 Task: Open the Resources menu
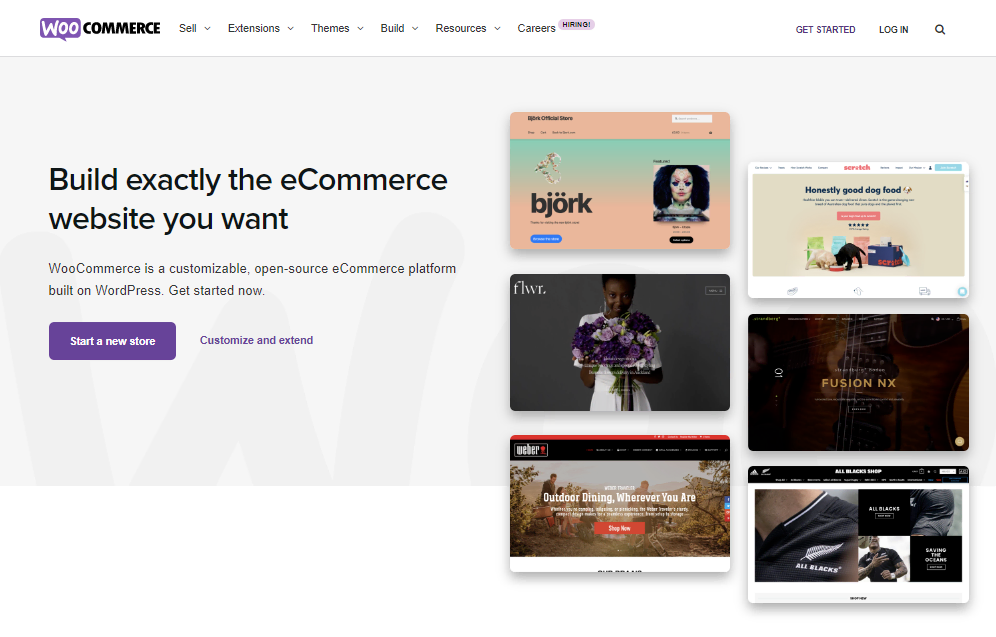click(461, 28)
